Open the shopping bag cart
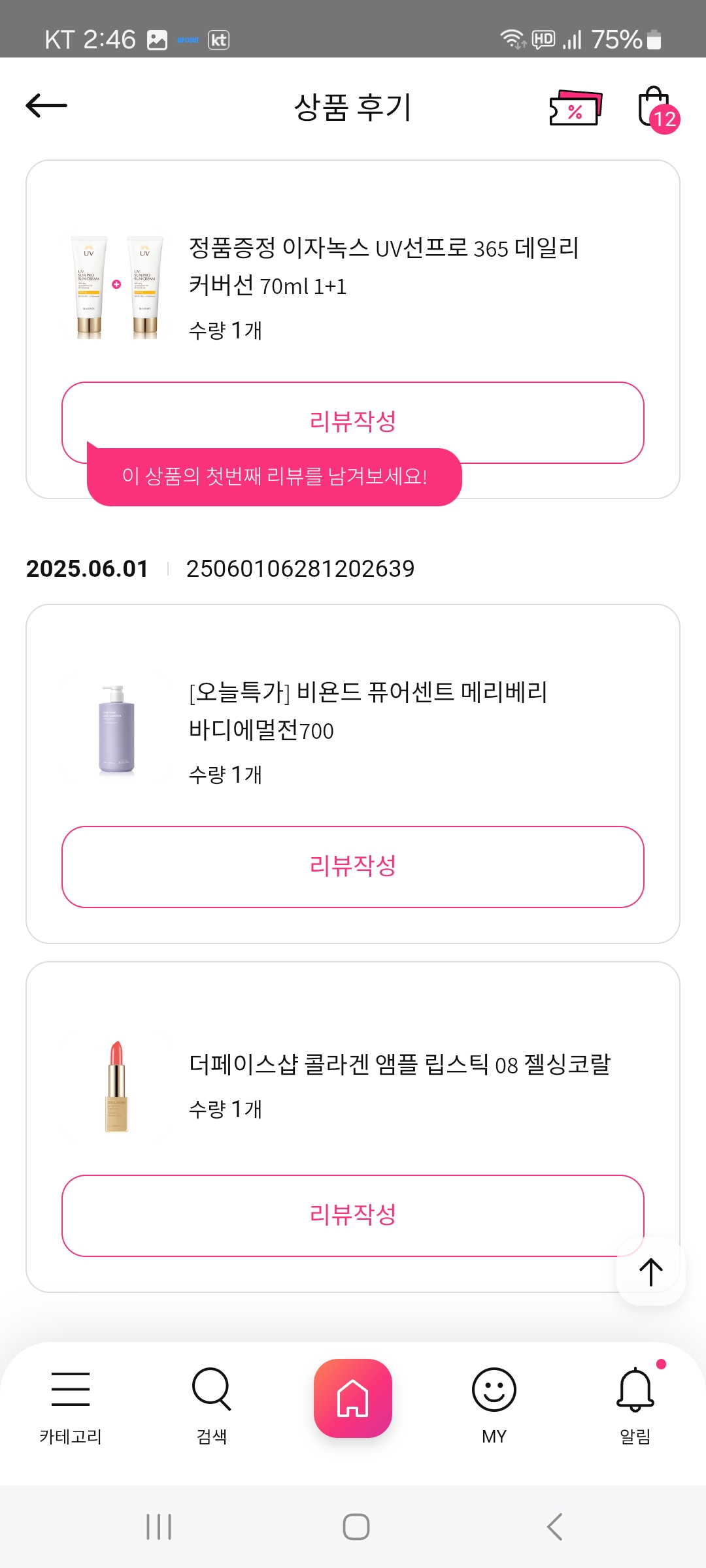 pyautogui.click(x=655, y=108)
